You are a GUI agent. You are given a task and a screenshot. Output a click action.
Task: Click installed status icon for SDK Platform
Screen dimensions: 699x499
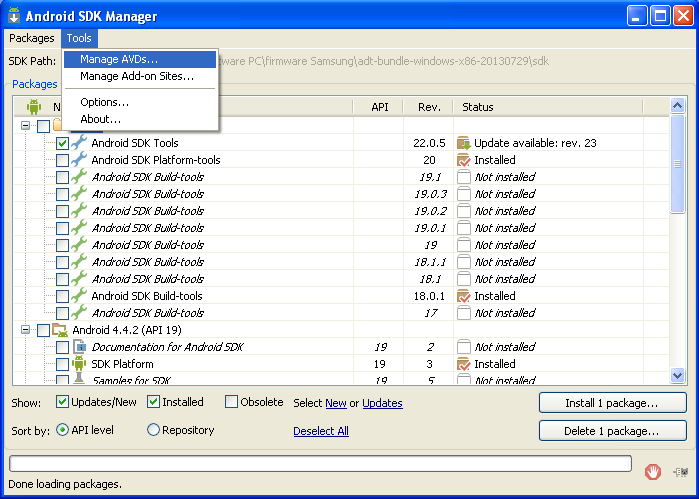point(464,364)
